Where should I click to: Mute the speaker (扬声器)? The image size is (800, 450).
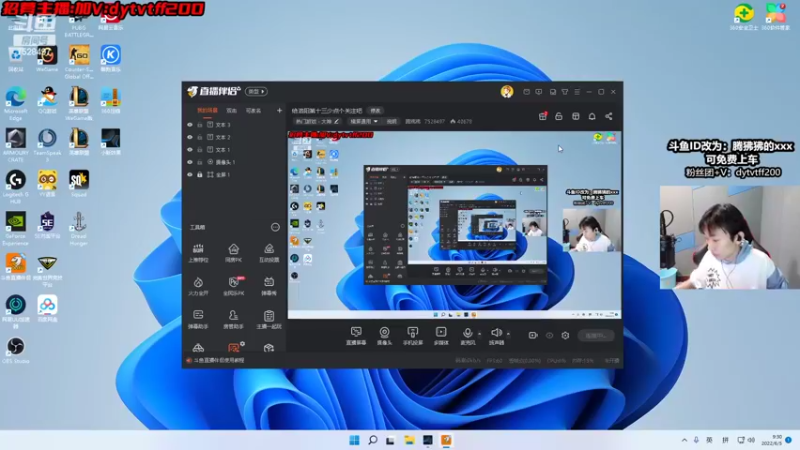point(496,336)
